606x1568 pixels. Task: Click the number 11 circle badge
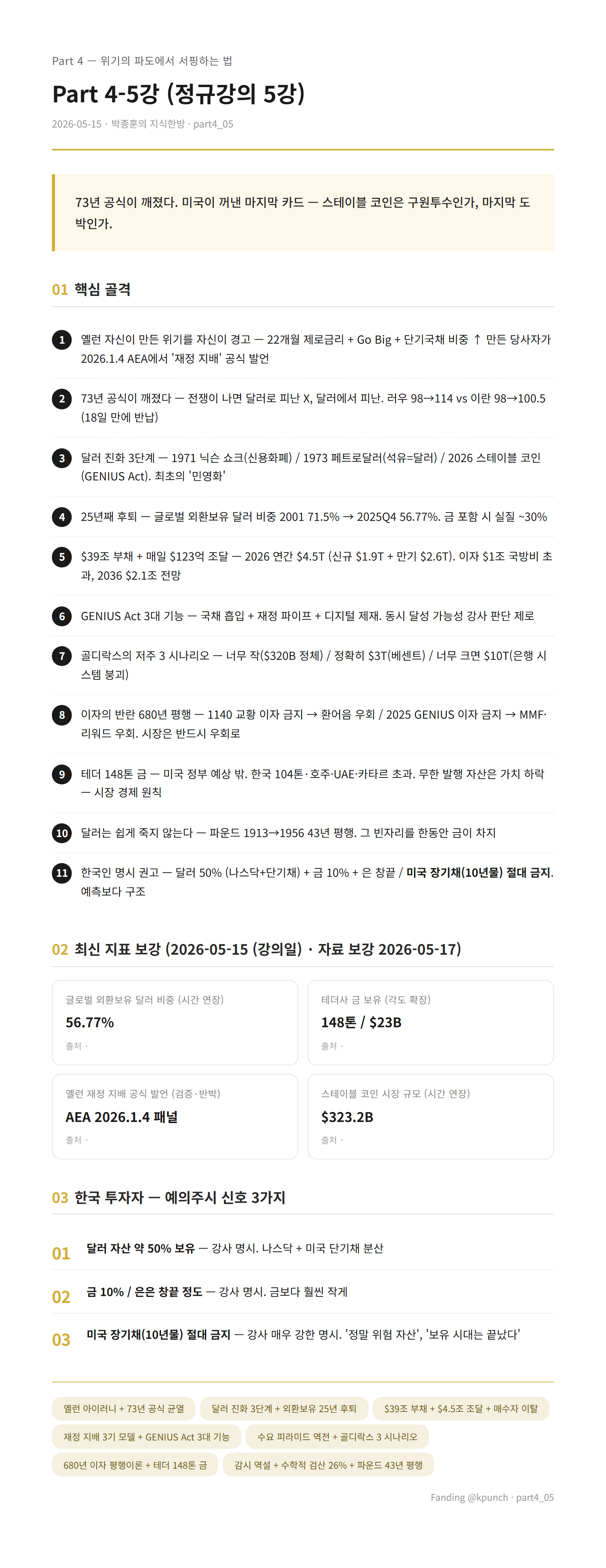coord(61,873)
